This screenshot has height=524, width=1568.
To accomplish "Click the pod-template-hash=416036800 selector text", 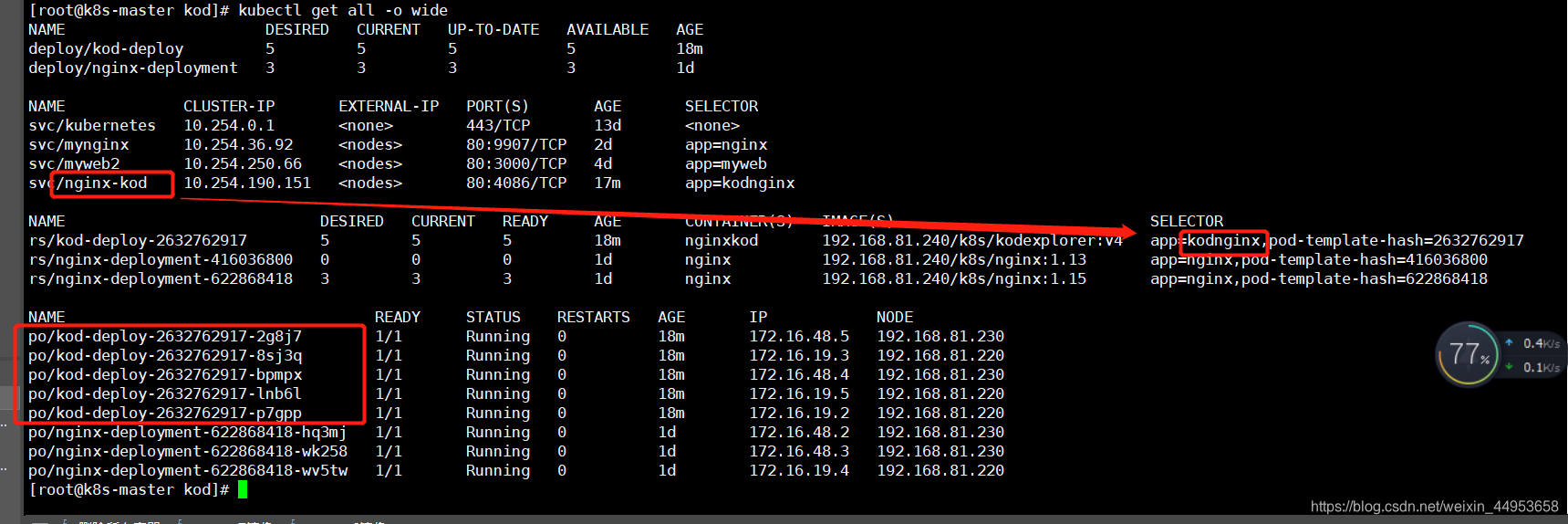I will (1365, 259).
